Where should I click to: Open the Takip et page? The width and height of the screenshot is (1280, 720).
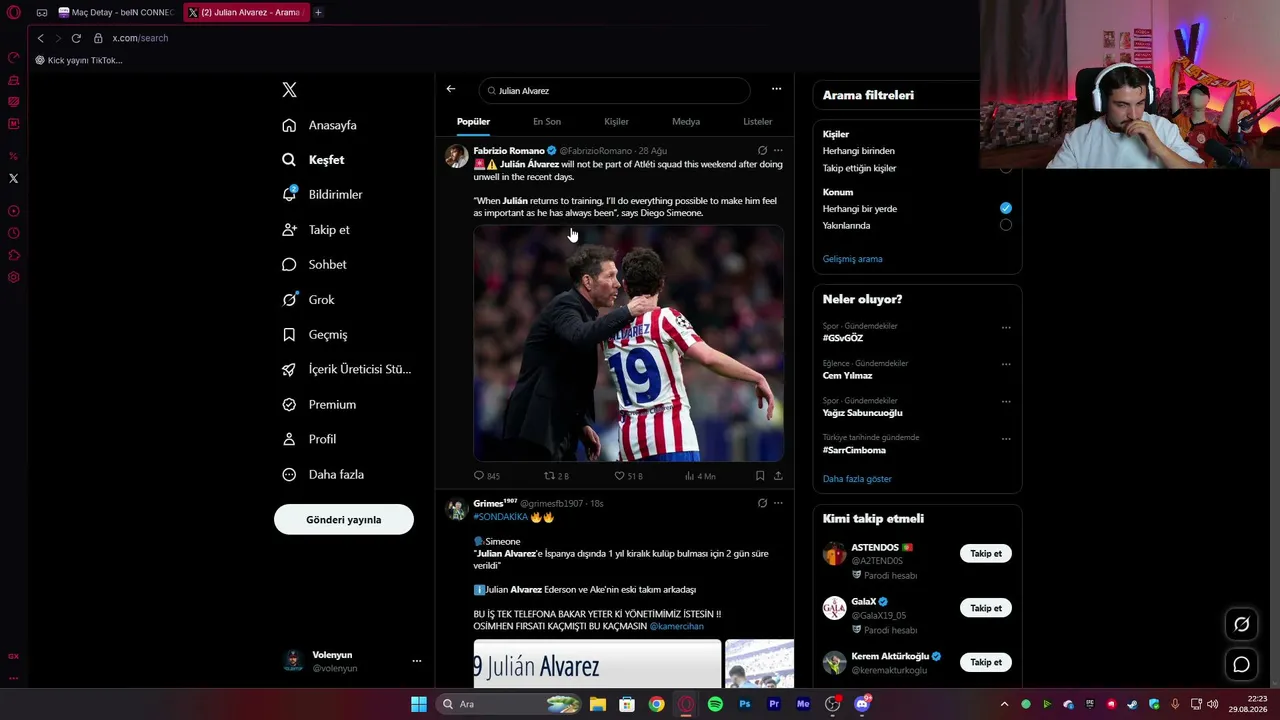[316, 230]
